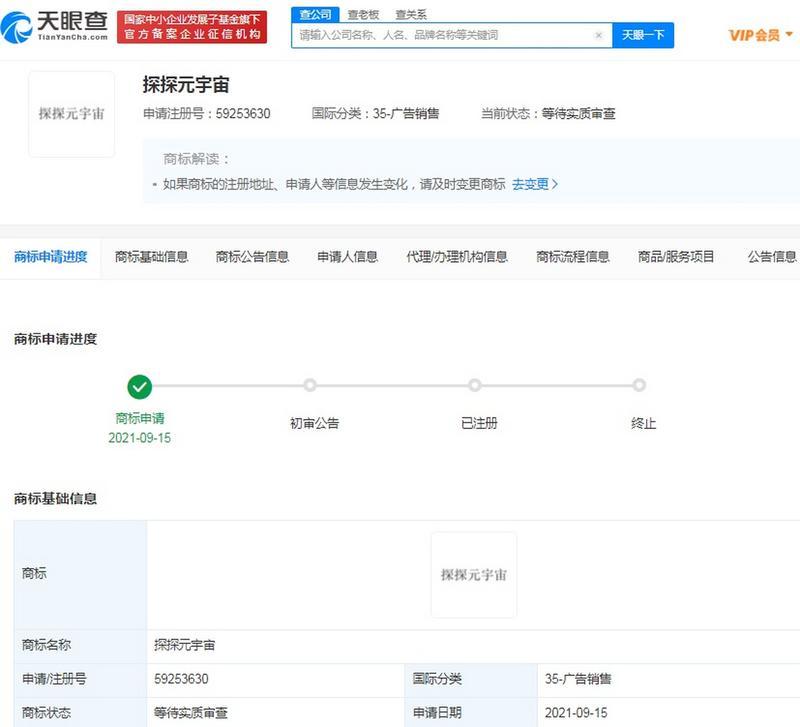Click table value 35-广告销售
Image resolution: width=800 pixels, height=727 pixels.
click(578, 679)
